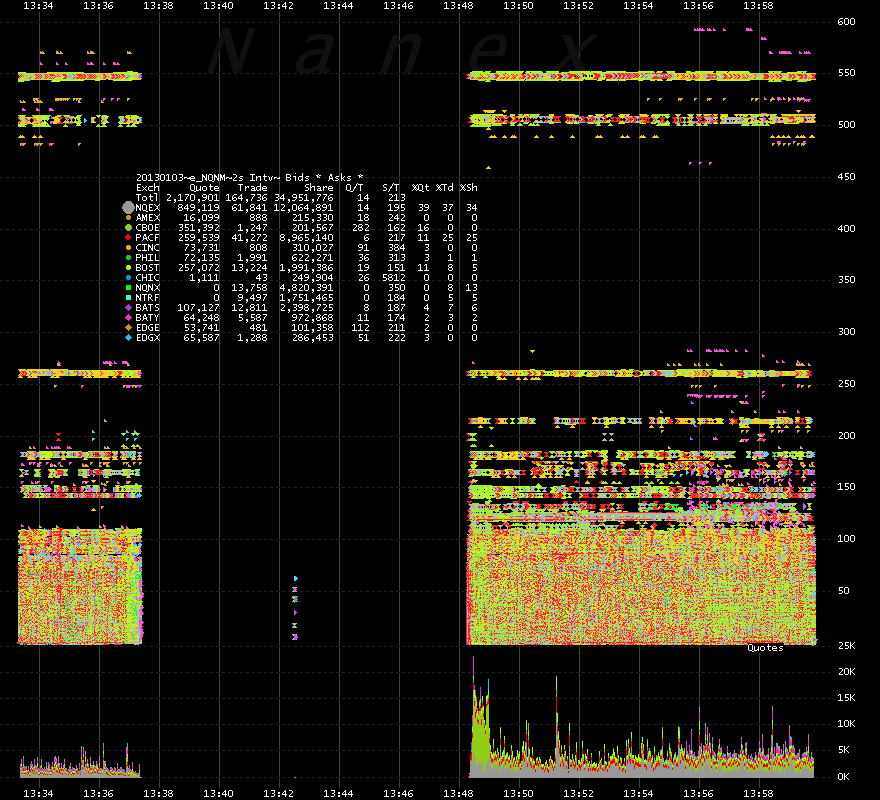Select the red PACF diamond marker

coord(129,237)
